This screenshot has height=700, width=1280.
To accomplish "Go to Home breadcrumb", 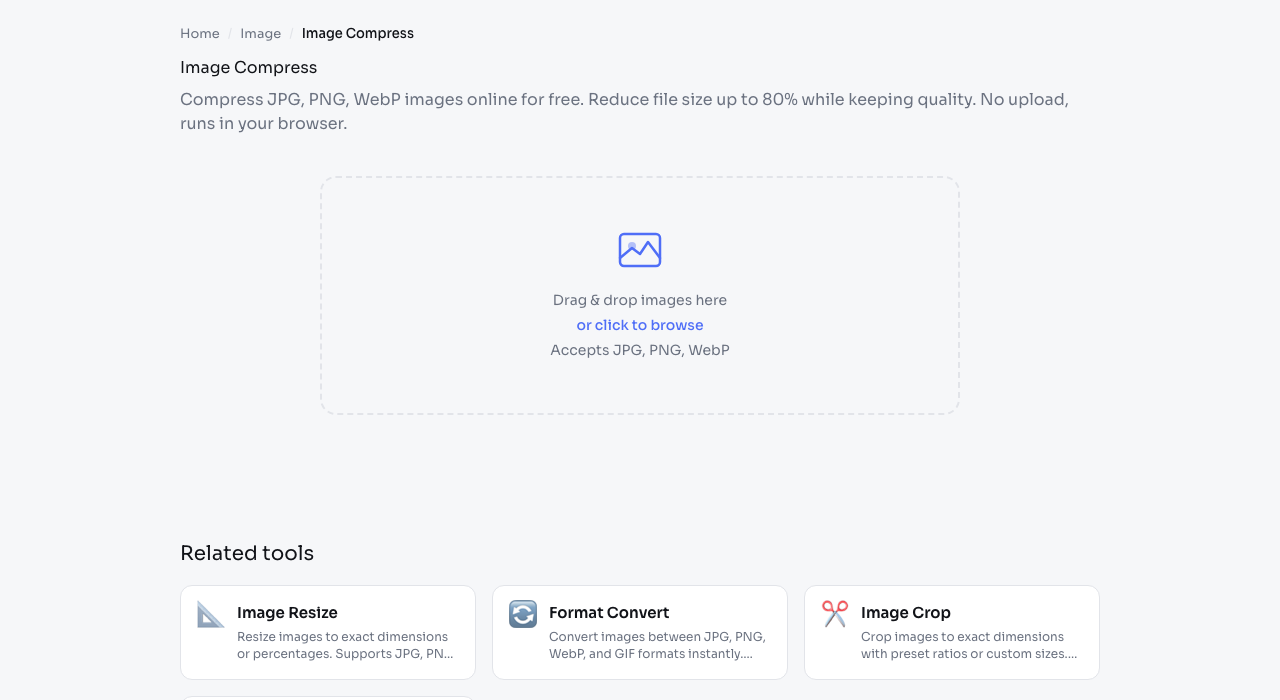I will coord(200,33).
